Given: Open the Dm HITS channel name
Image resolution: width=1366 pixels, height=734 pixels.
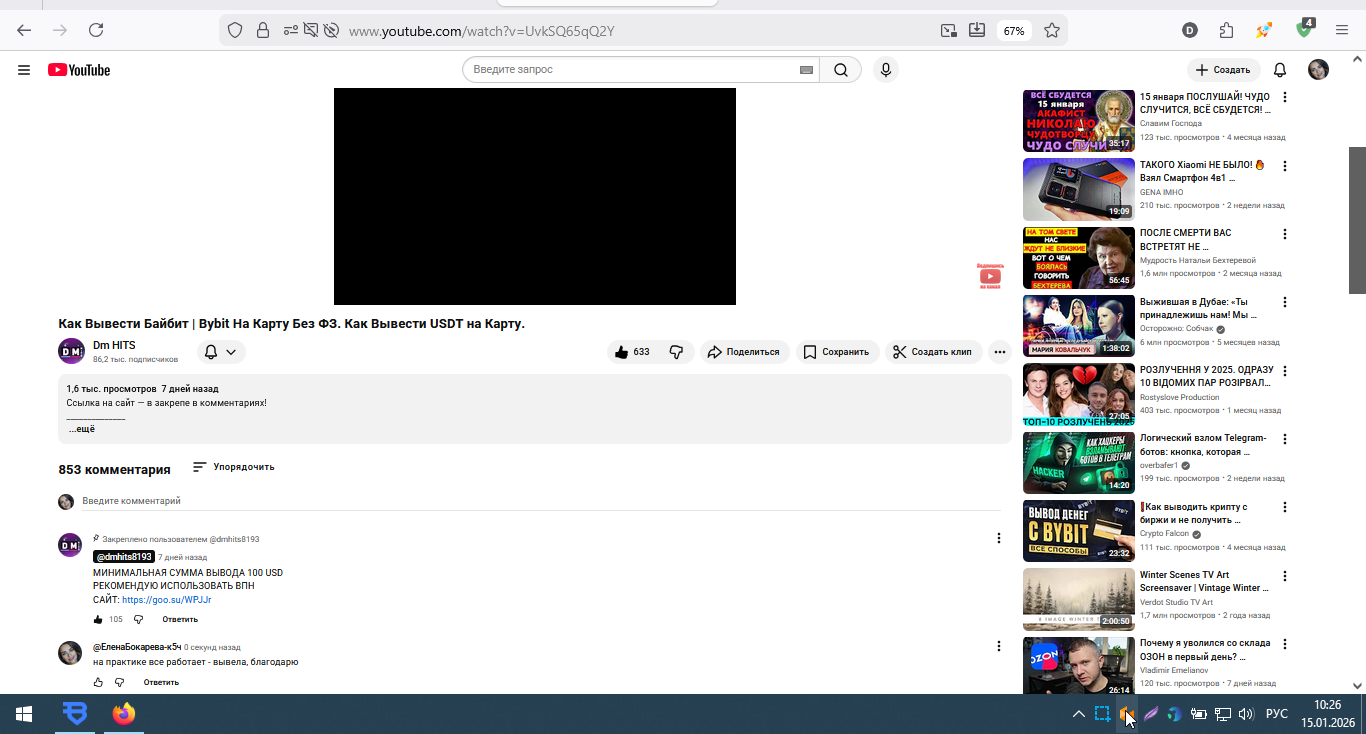Looking at the screenshot, I should [114, 345].
